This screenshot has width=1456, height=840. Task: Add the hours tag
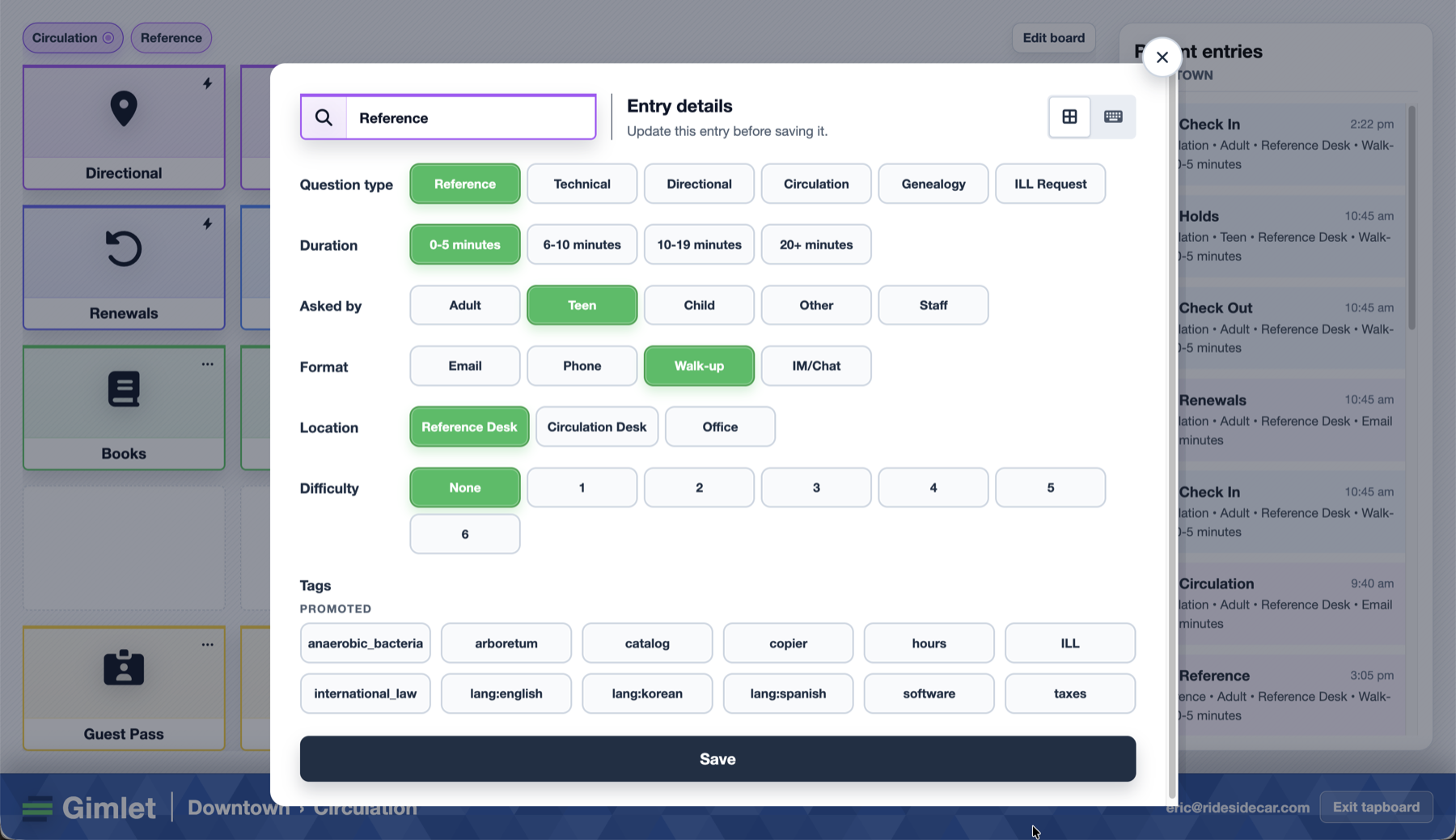[x=929, y=643]
